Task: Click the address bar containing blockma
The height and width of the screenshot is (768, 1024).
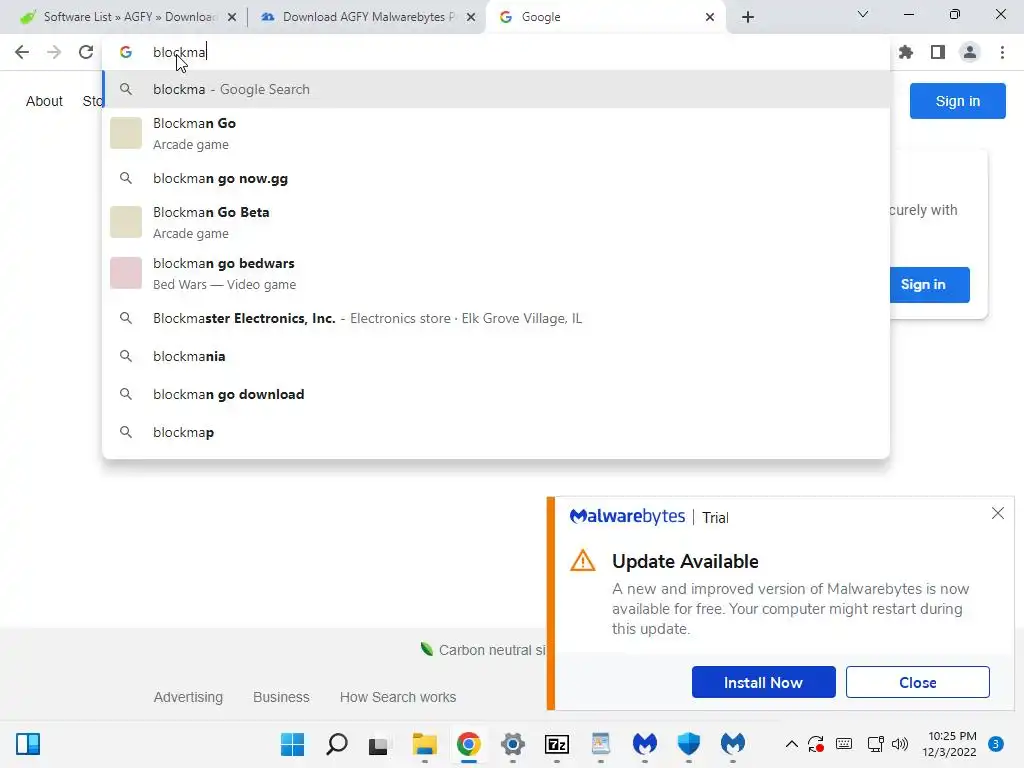Action: point(496,52)
